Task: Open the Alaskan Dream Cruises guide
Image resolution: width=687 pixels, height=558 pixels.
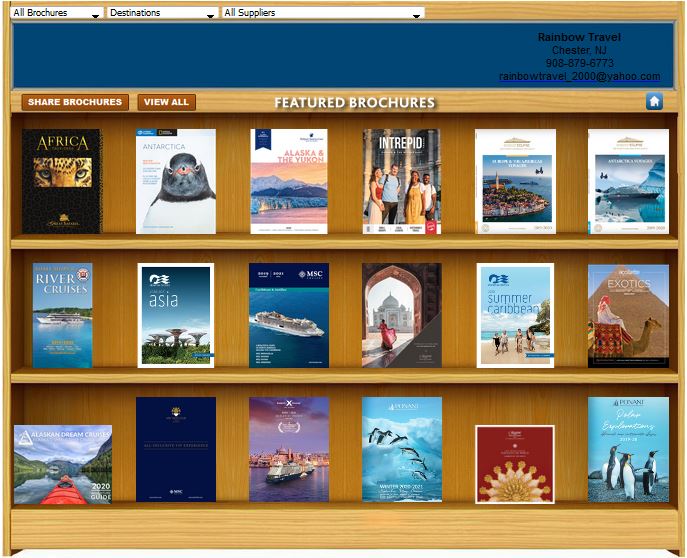Action: [x=62, y=464]
